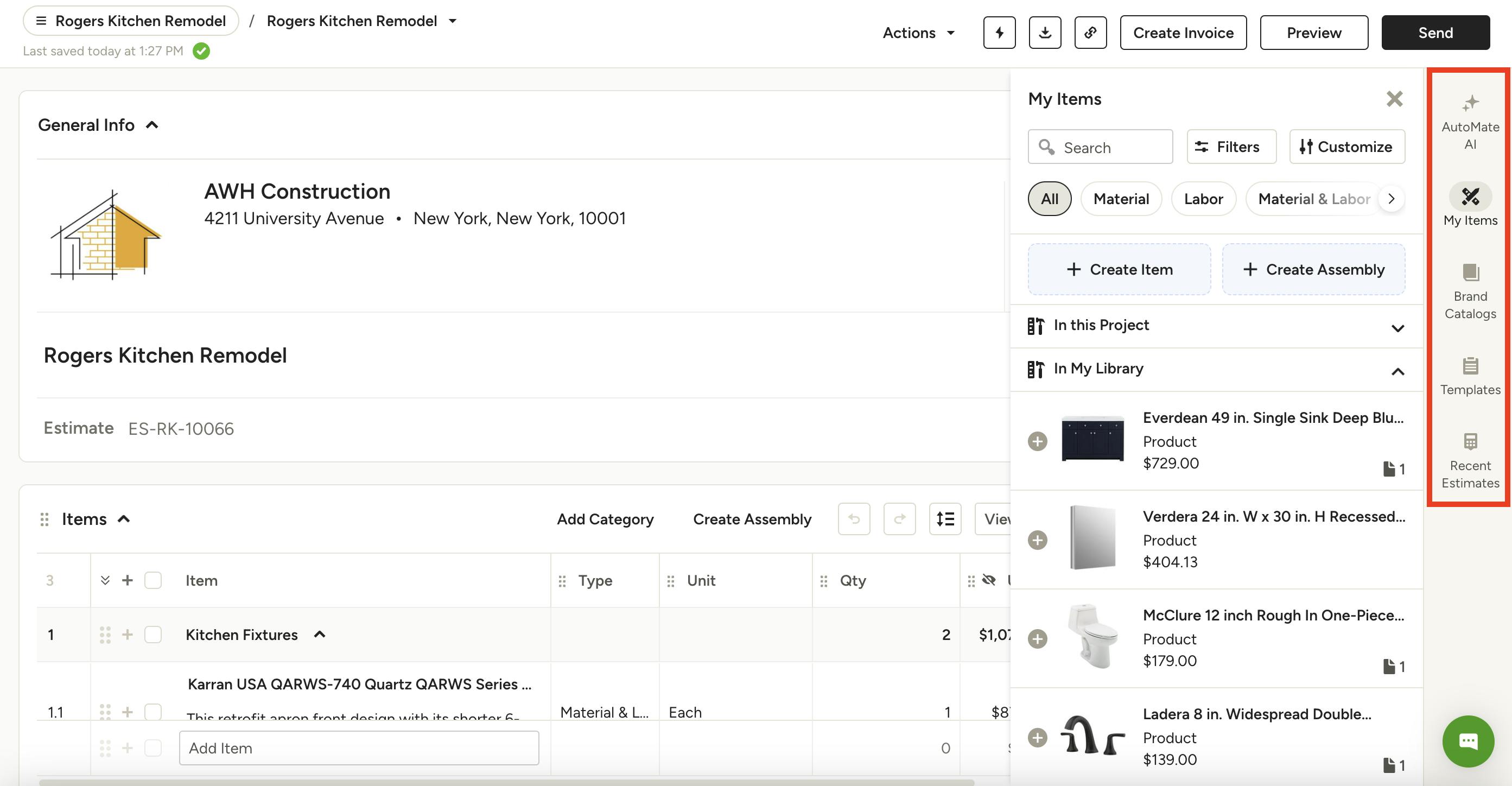Click the My Items Search field
Image resolution: width=1512 pixels, height=786 pixels.
point(1100,146)
